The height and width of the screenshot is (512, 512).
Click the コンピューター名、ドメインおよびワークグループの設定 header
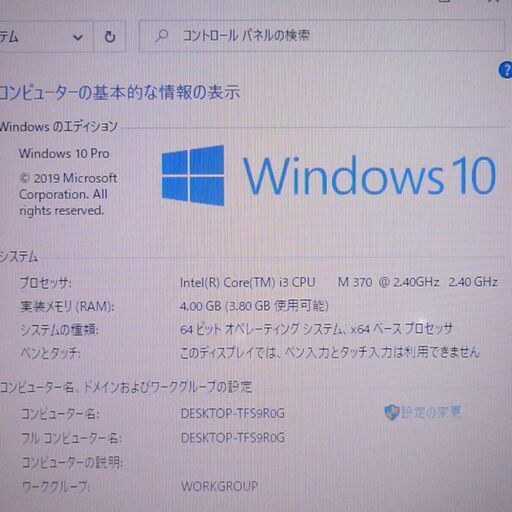(126, 387)
